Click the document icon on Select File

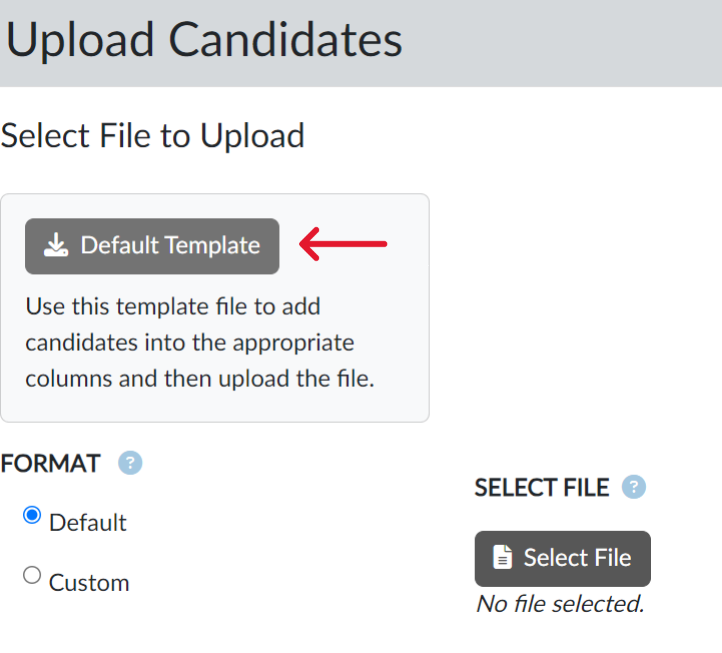coord(503,558)
